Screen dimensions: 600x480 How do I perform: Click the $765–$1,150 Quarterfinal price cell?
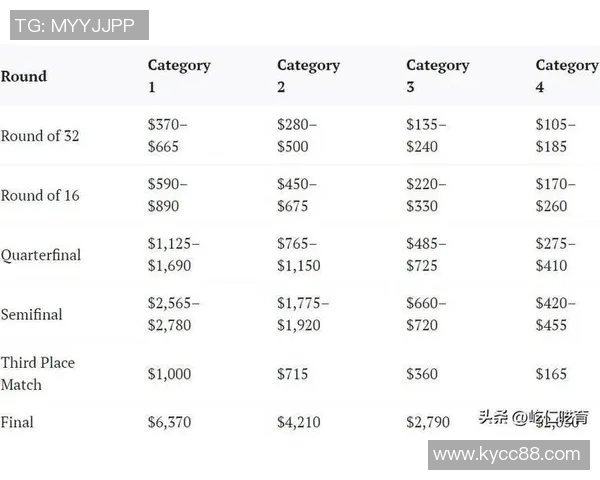coord(298,254)
